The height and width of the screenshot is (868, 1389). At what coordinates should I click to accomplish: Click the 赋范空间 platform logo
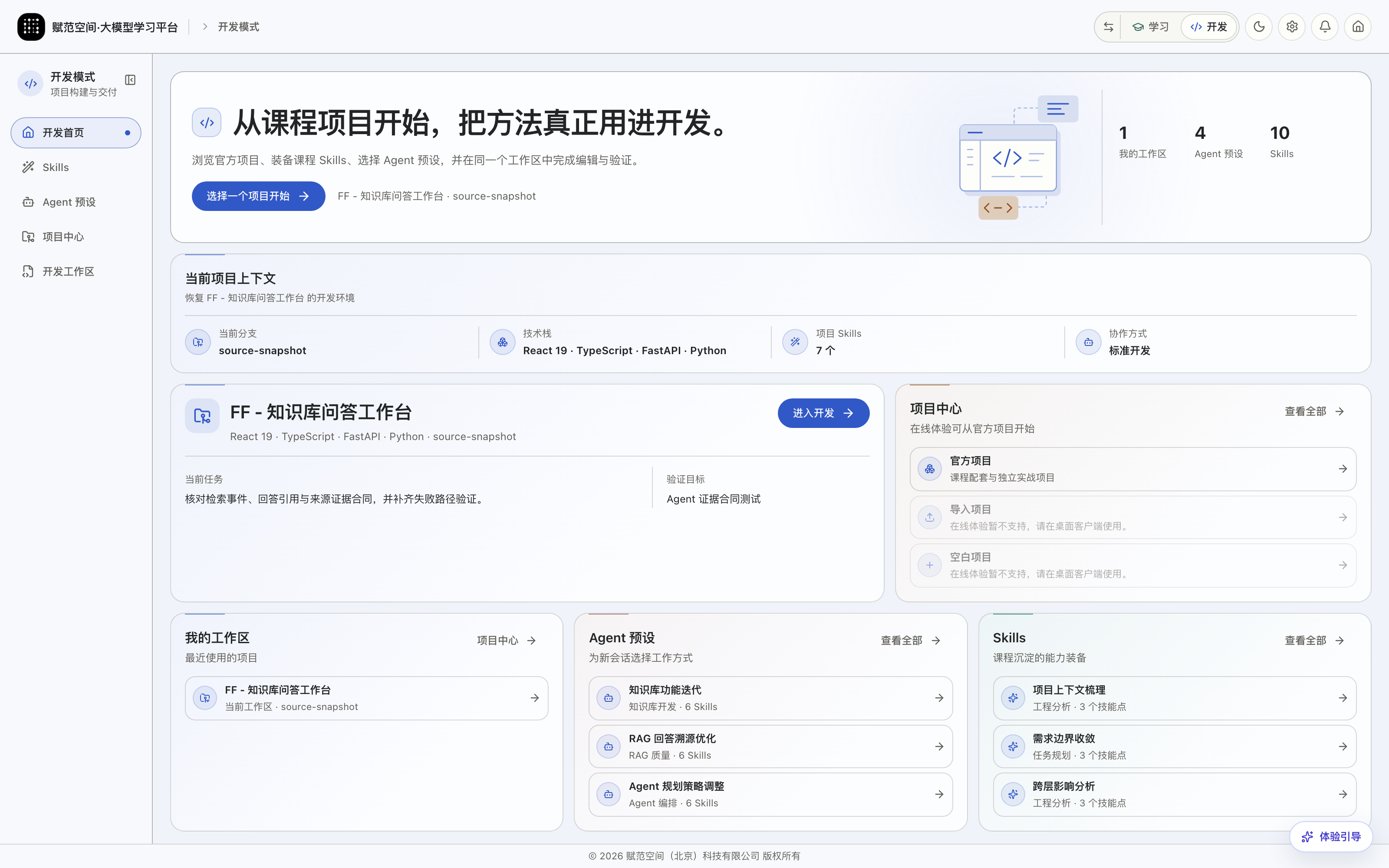[x=31, y=27]
